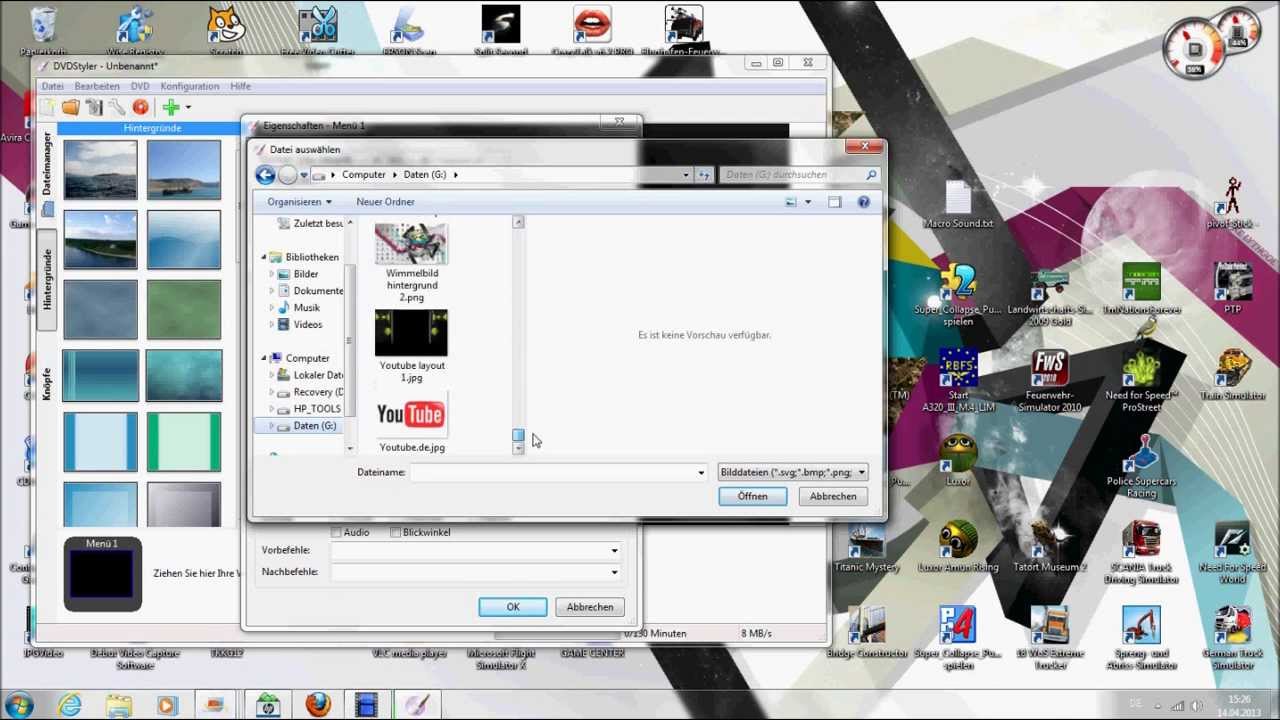Click the search magnifier in file dialog
The height and width of the screenshot is (720, 1280).
(871, 175)
